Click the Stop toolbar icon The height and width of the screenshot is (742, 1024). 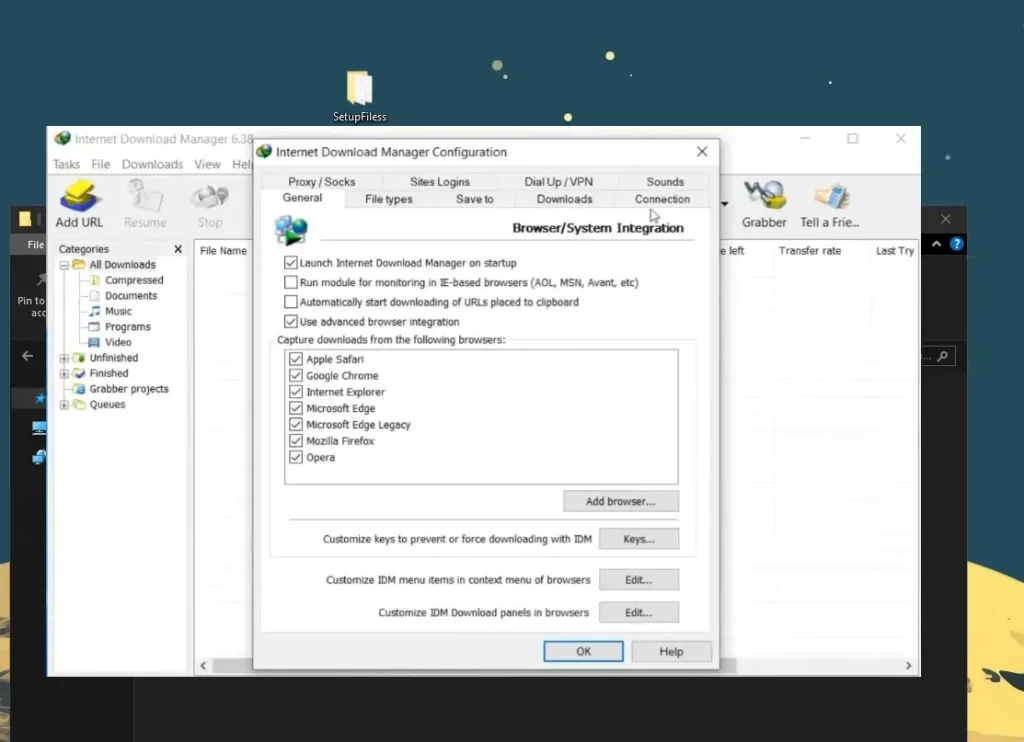point(210,197)
